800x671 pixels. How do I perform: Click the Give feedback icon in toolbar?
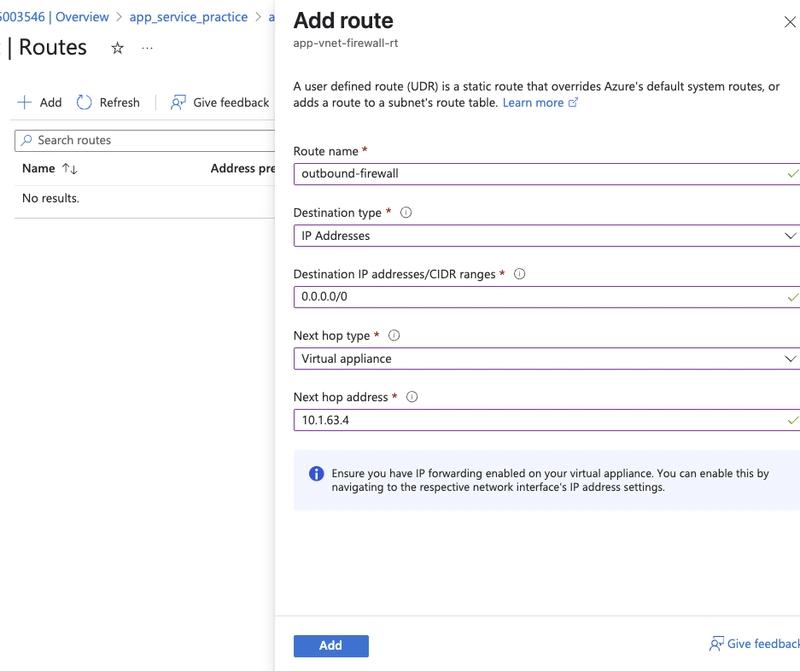(x=178, y=102)
